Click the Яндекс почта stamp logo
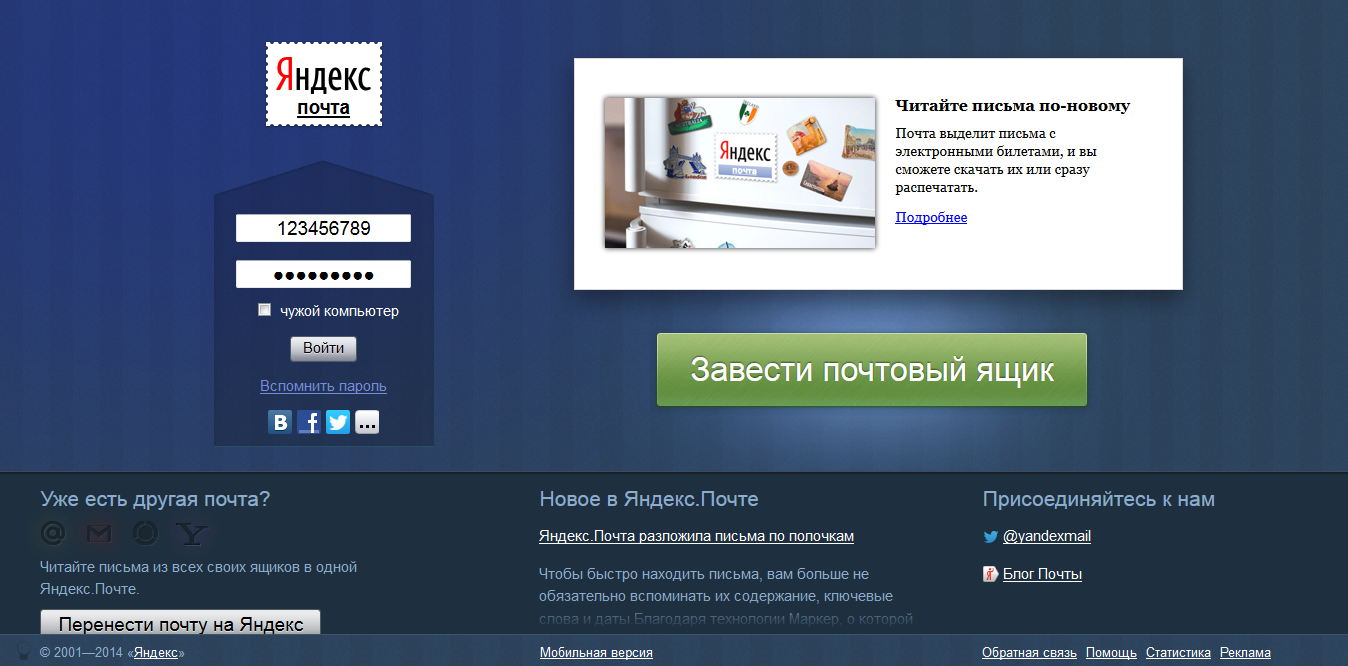The height and width of the screenshot is (666, 1348). click(x=323, y=84)
